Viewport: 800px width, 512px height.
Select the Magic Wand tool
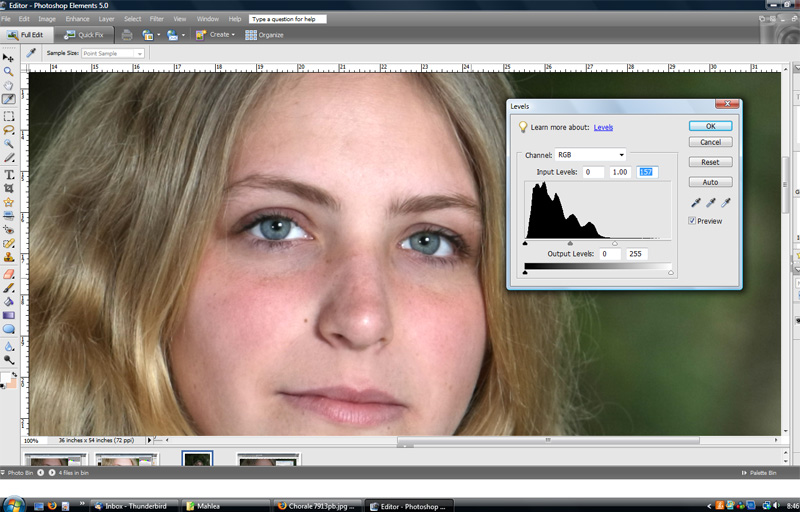tap(8, 144)
